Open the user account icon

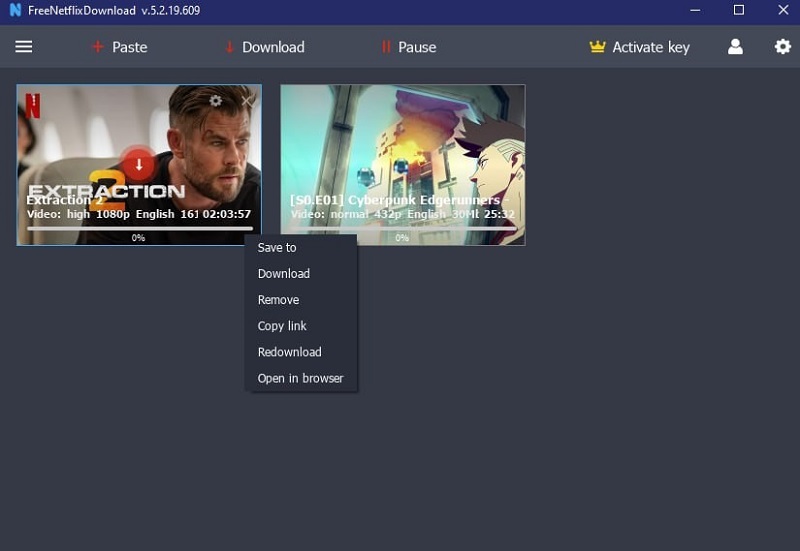click(735, 46)
